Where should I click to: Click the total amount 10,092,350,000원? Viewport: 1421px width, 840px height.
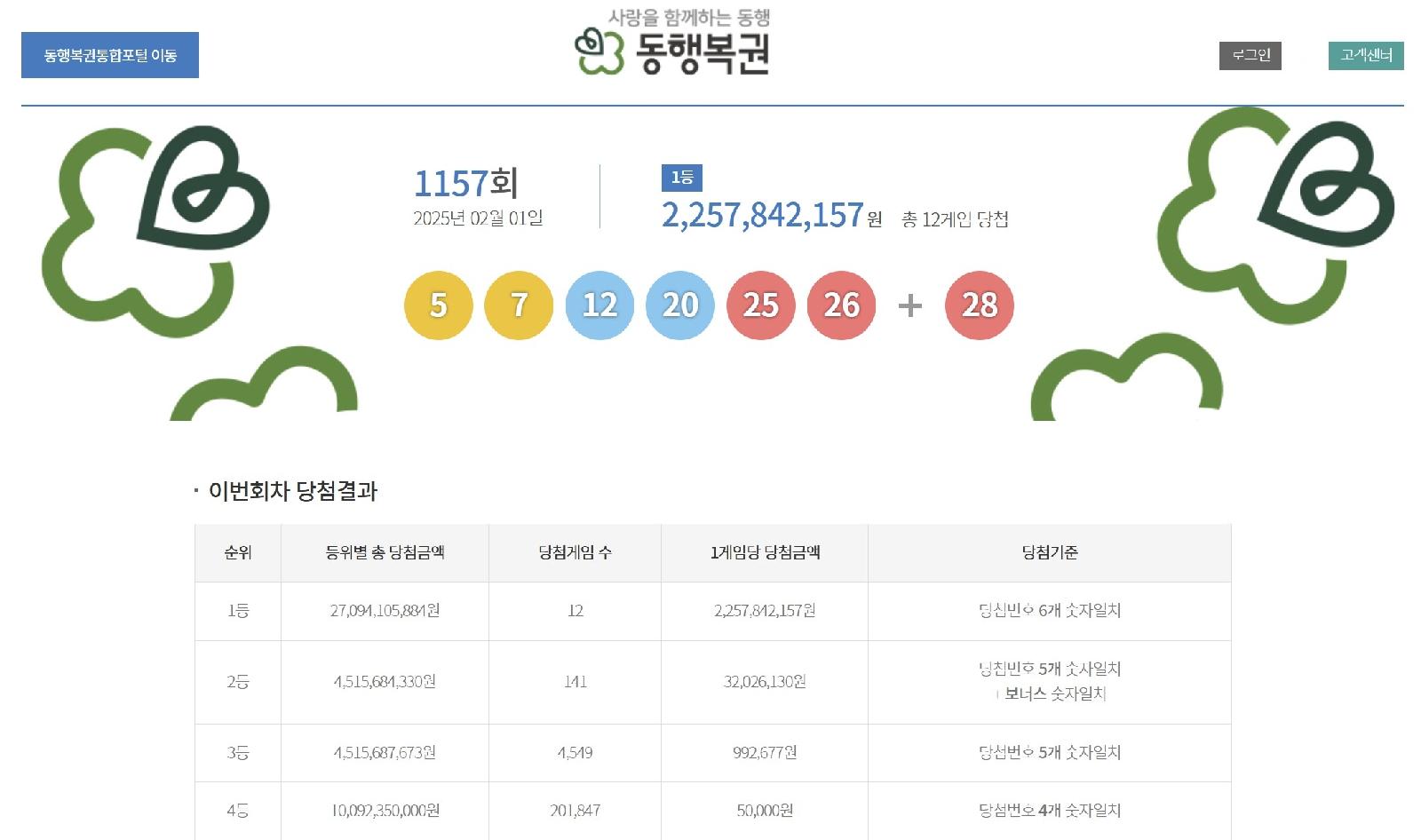[385, 811]
